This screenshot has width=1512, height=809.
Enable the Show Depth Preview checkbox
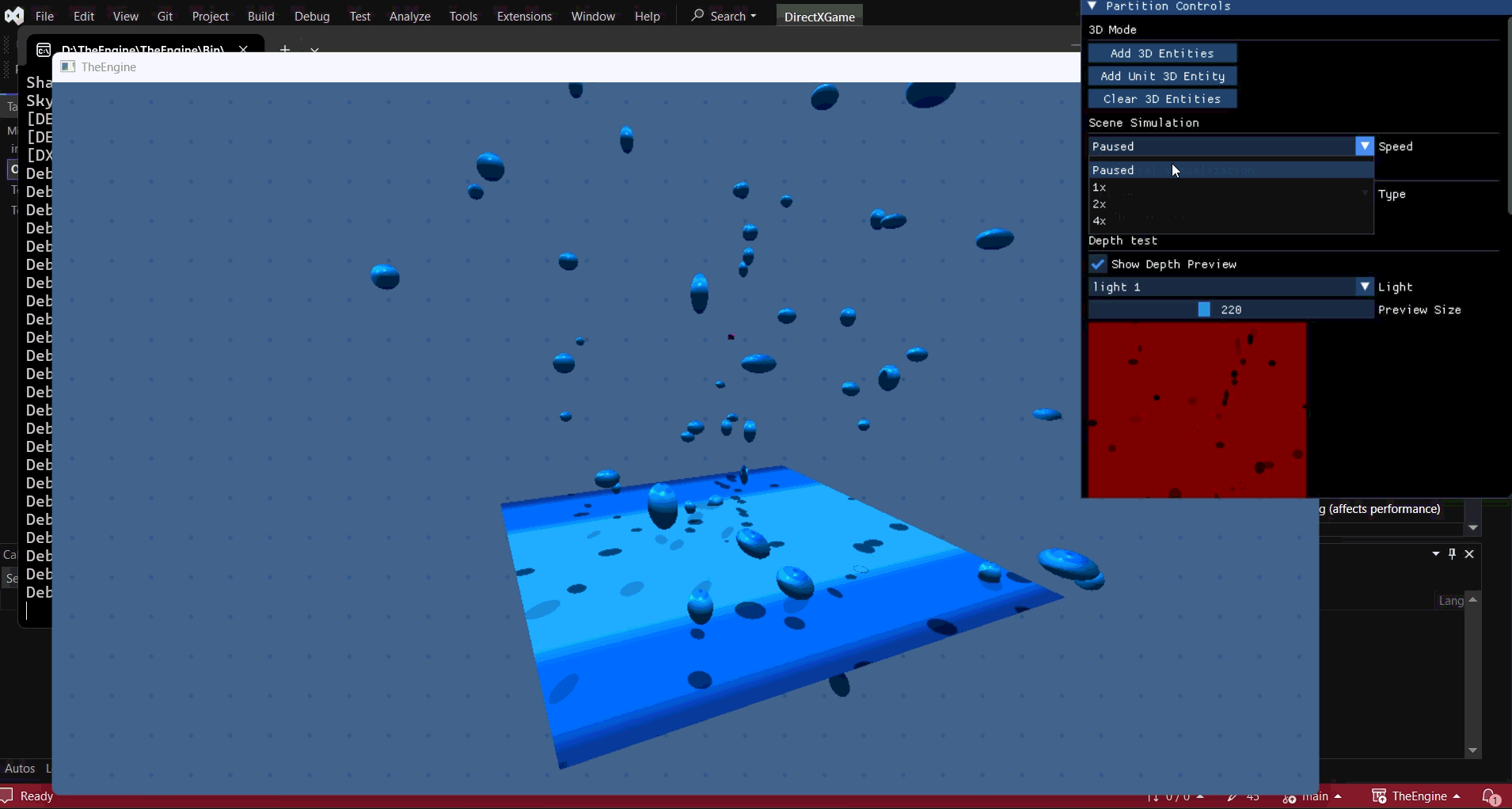click(x=1099, y=264)
